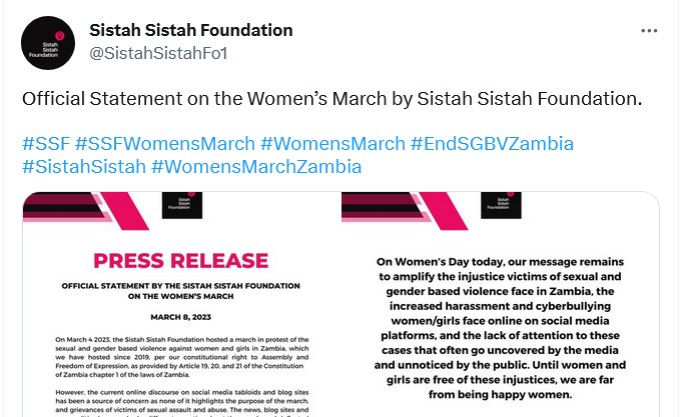Click the pink stripe banner in right image

[x=404, y=211]
